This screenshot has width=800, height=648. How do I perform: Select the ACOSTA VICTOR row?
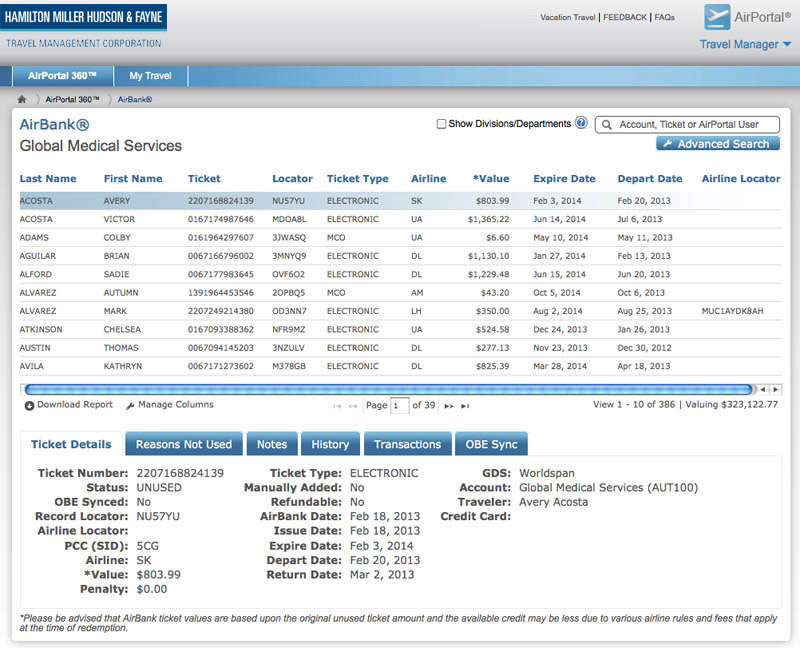(x=401, y=219)
